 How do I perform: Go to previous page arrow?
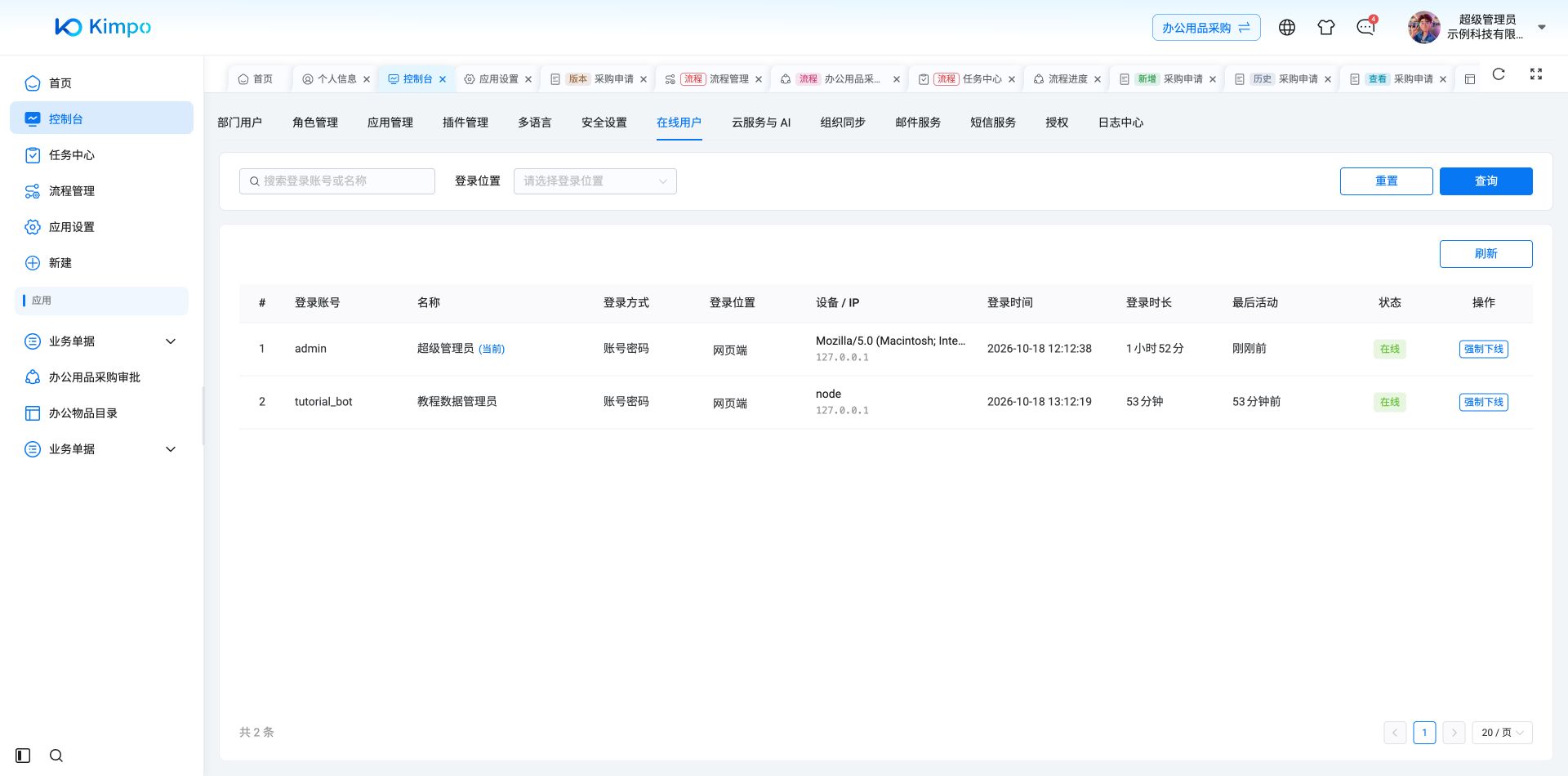(1395, 733)
